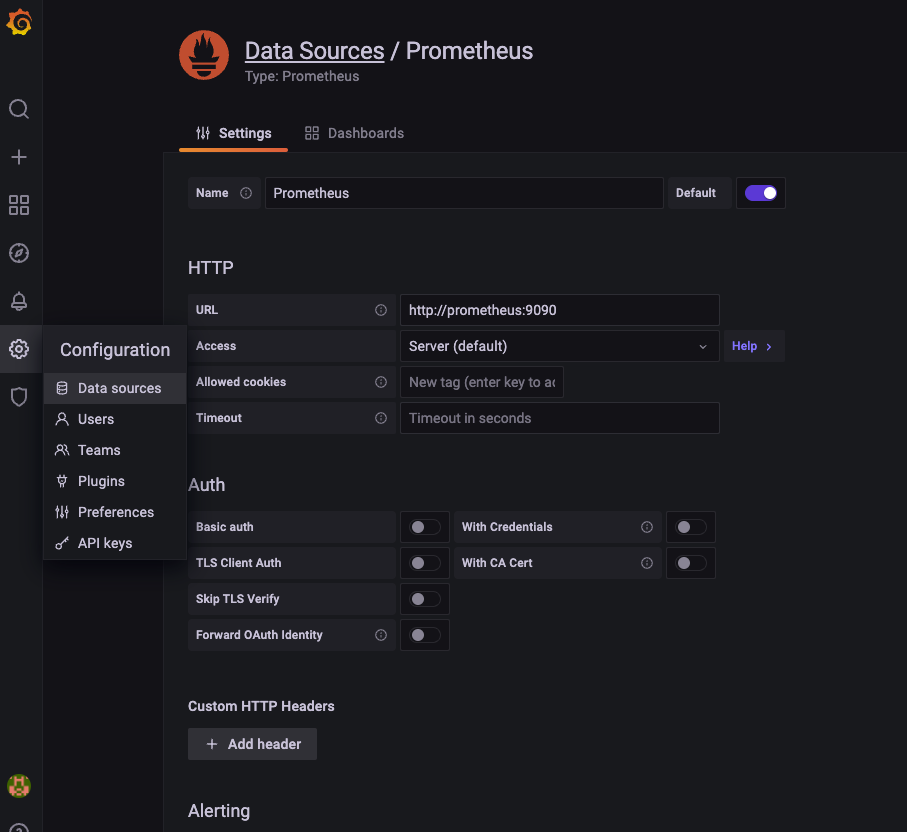Enable the With CA Cert toggle
Image resolution: width=907 pixels, height=832 pixels.
click(x=691, y=563)
